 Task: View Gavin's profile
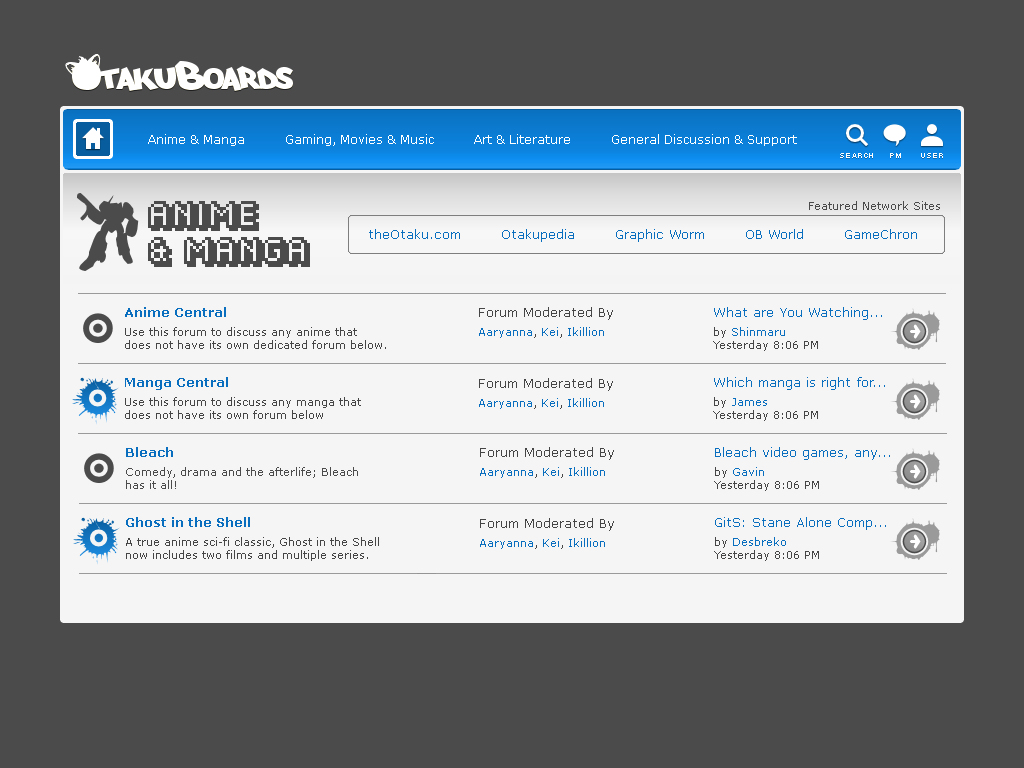click(x=748, y=472)
